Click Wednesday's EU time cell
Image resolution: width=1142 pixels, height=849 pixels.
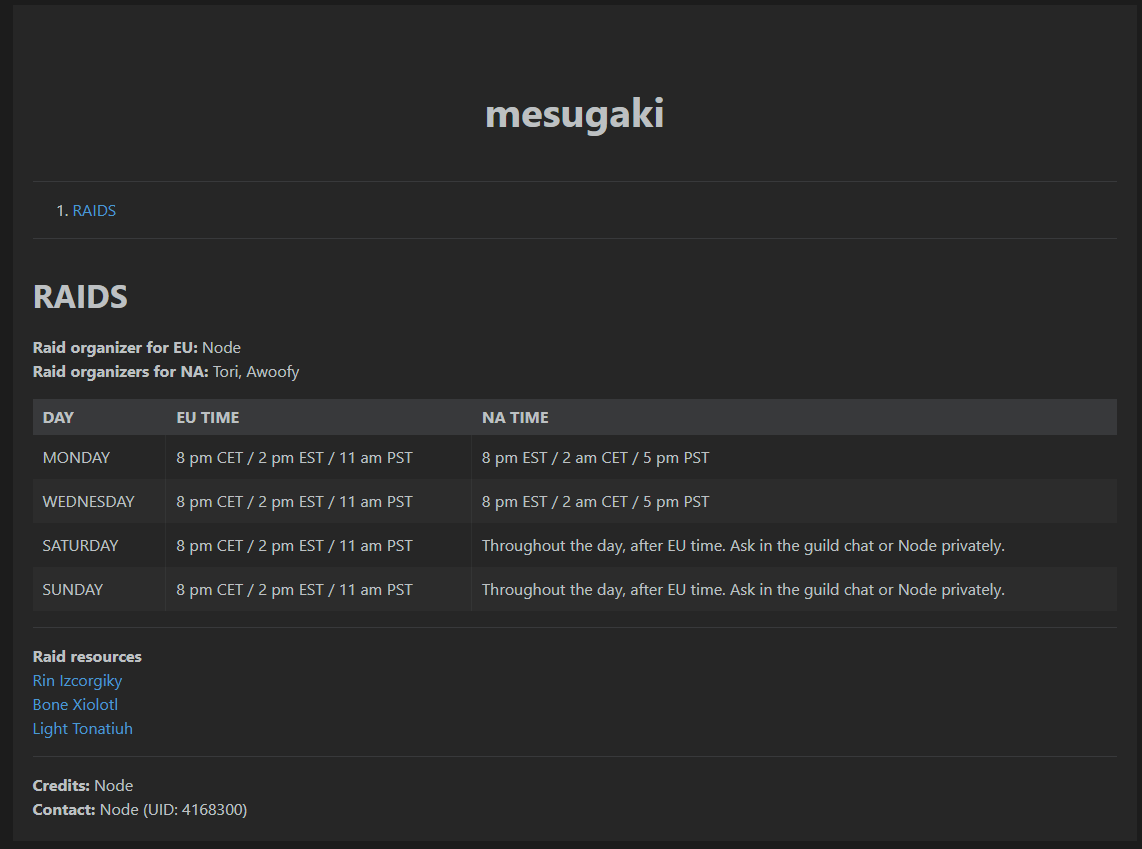coord(318,502)
